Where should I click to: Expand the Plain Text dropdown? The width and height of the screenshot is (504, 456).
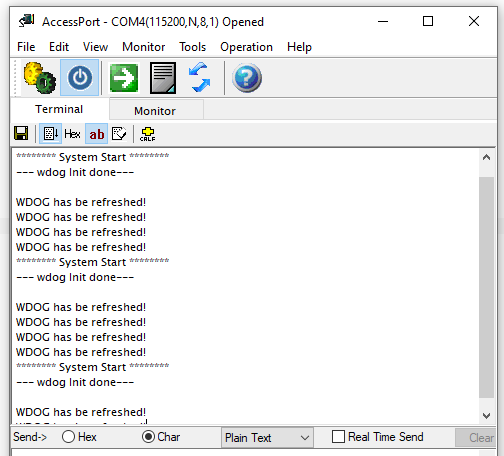pyautogui.click(x=267, y=437)
